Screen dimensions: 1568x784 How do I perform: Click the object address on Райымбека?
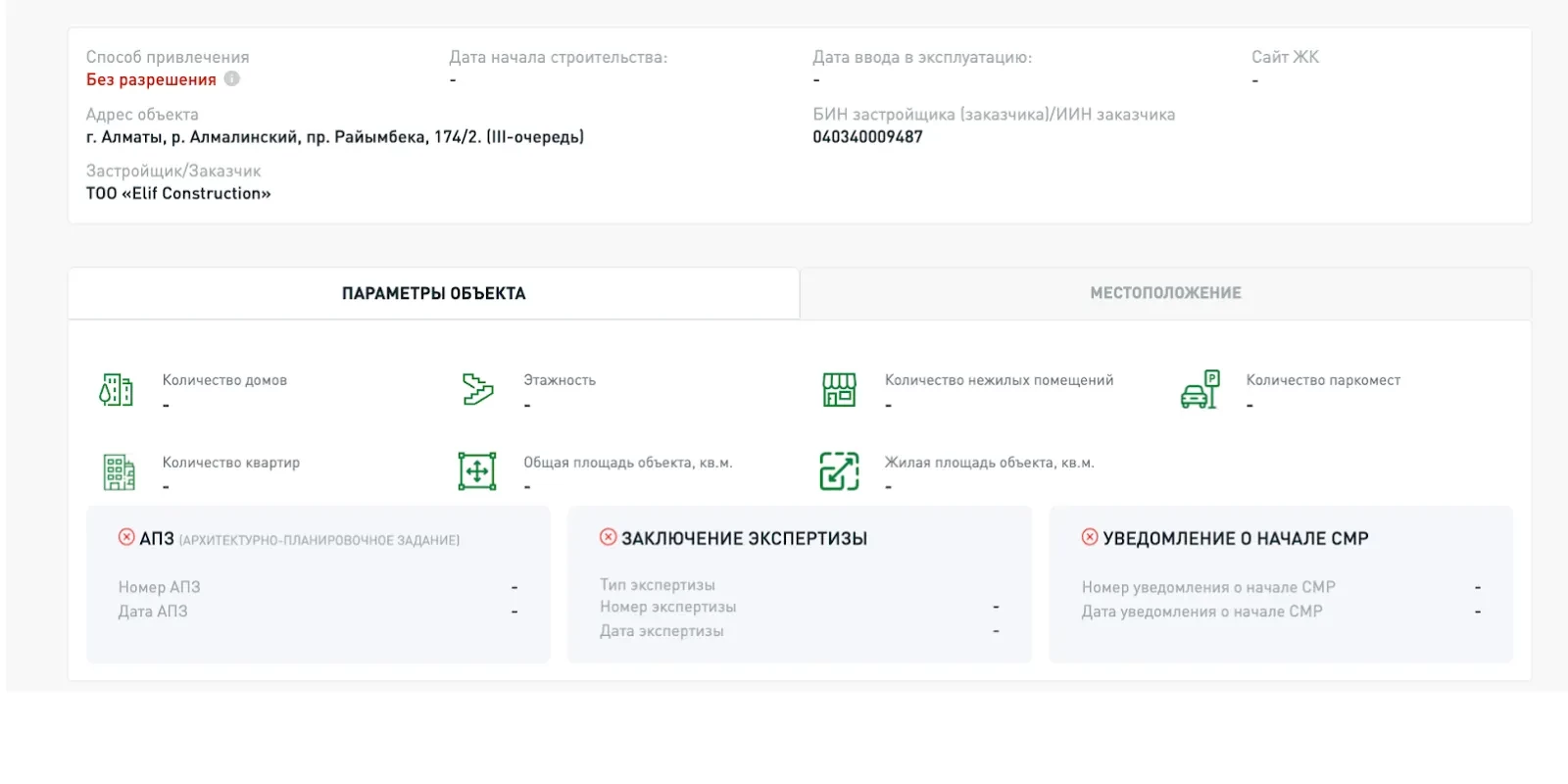click(x=334, y=137)
